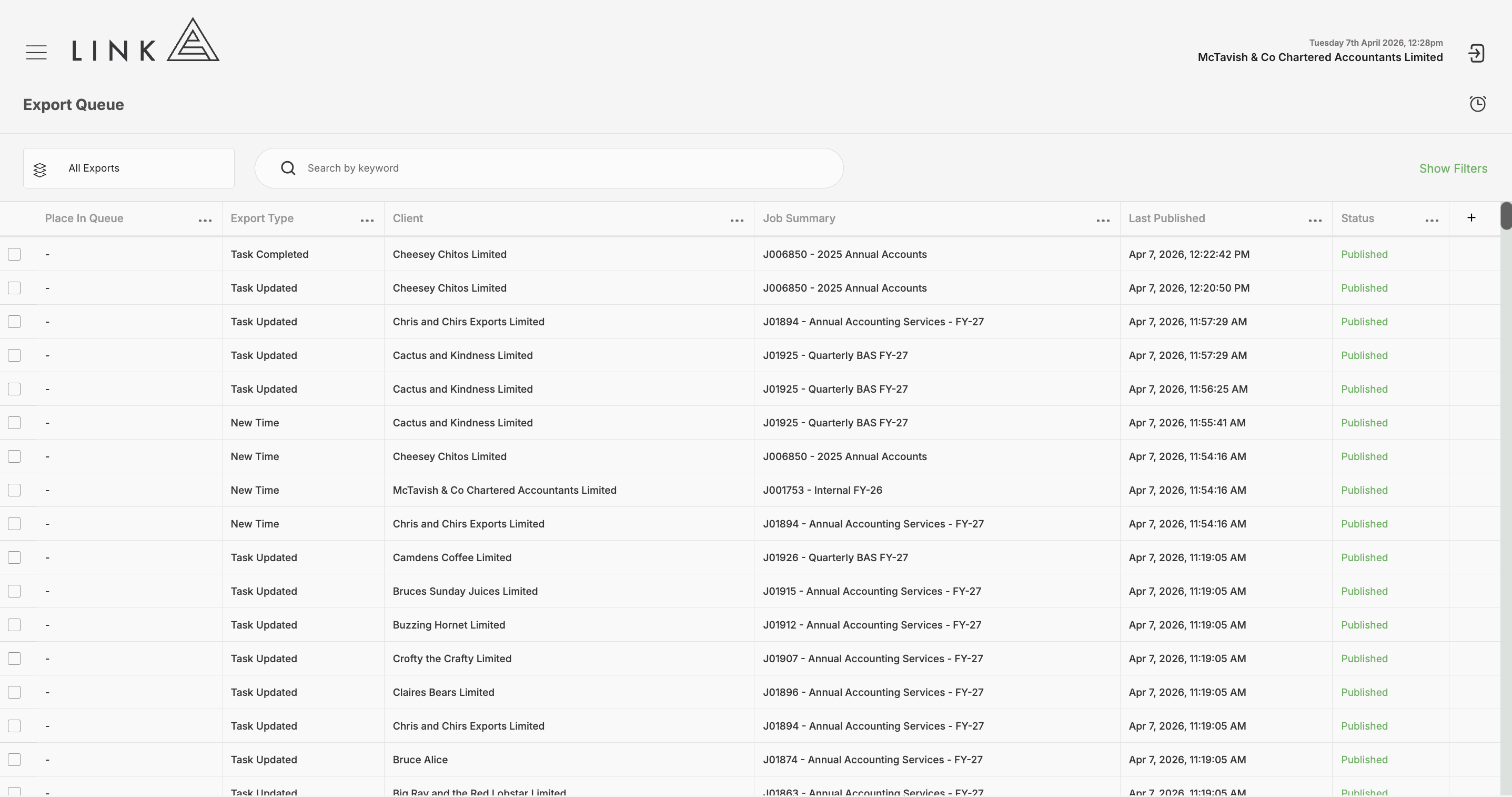Image resolution: width=1512 pixels, height=797 pixels.
Task: Tick the Crofty the Crafty row checkbox
Action: click(14, 659)
